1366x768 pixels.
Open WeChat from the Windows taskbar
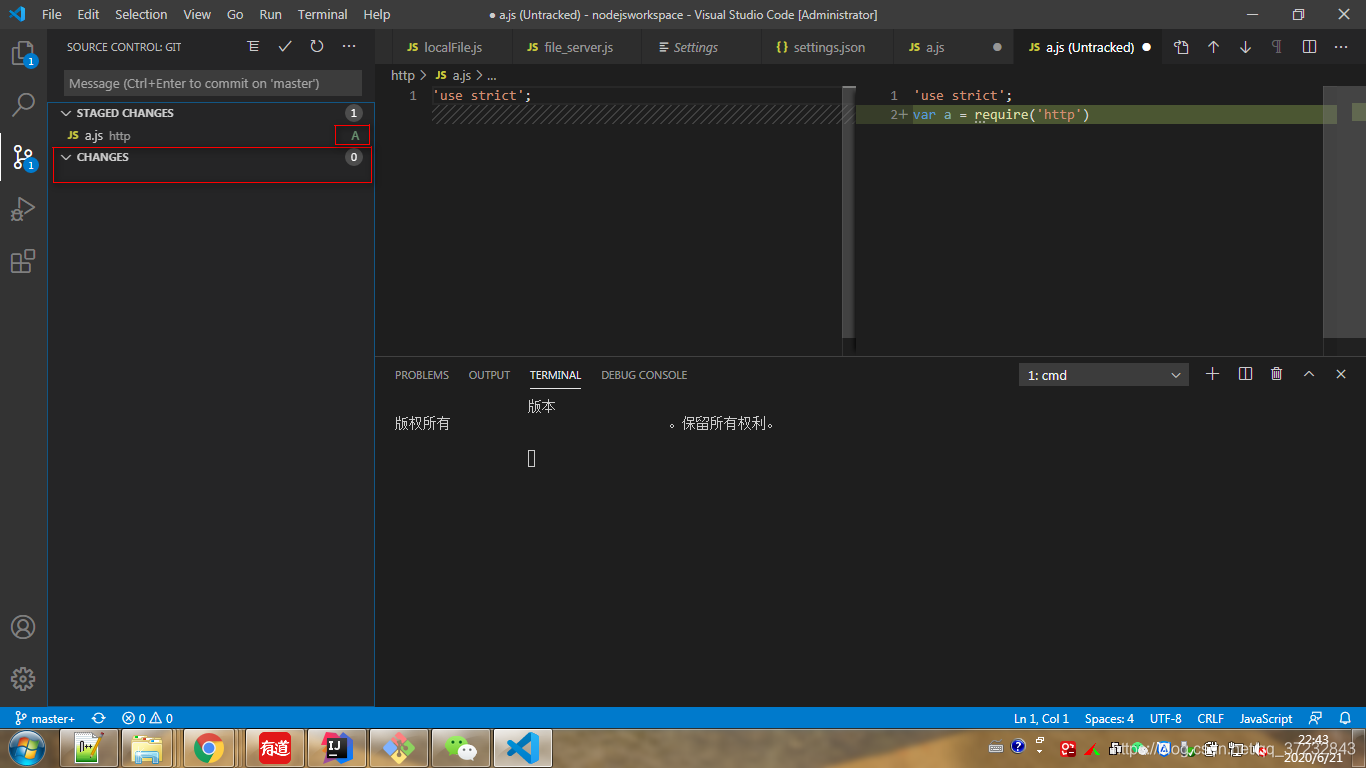[460, 748]
